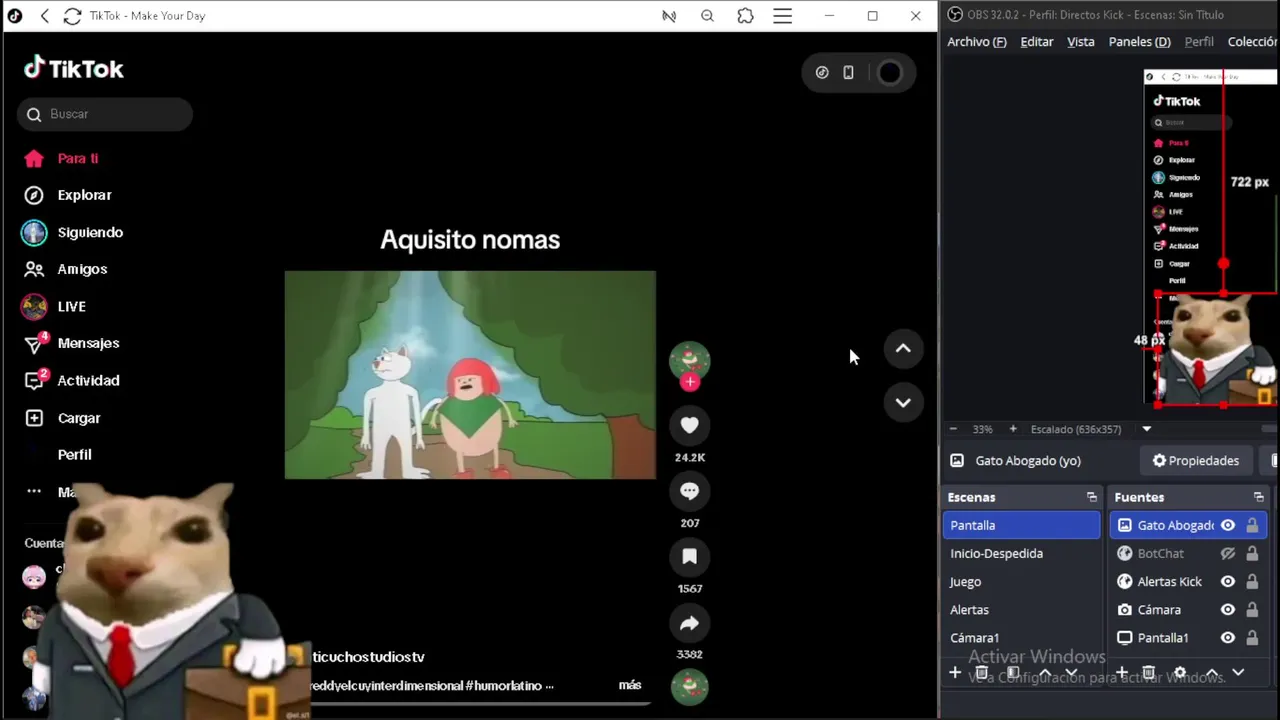Open TikTok LIVE section
The width and height of the screenshot is (1280, 720).
click(x=54, y=306)
